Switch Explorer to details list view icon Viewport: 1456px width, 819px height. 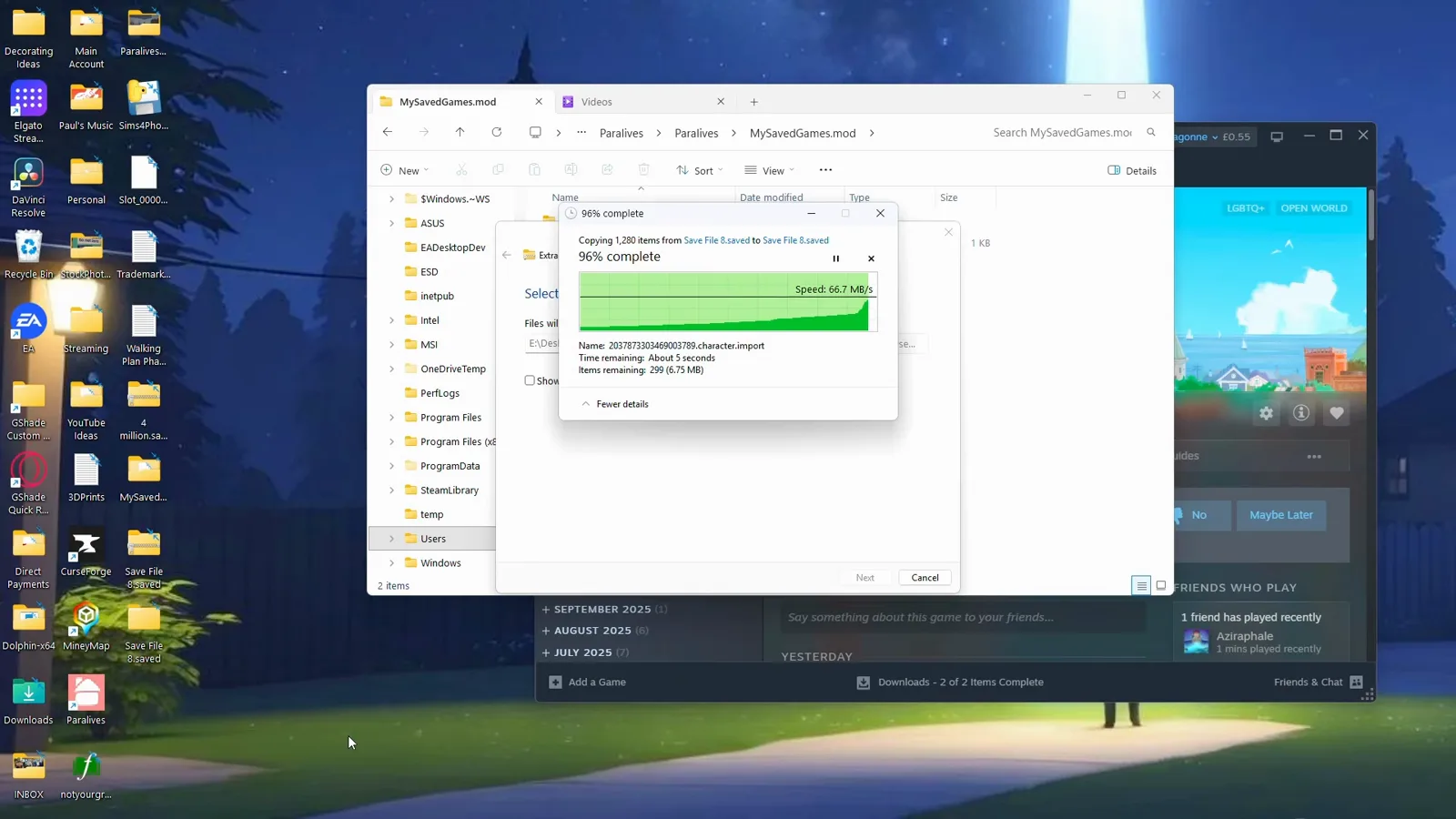click(1141, 586)
